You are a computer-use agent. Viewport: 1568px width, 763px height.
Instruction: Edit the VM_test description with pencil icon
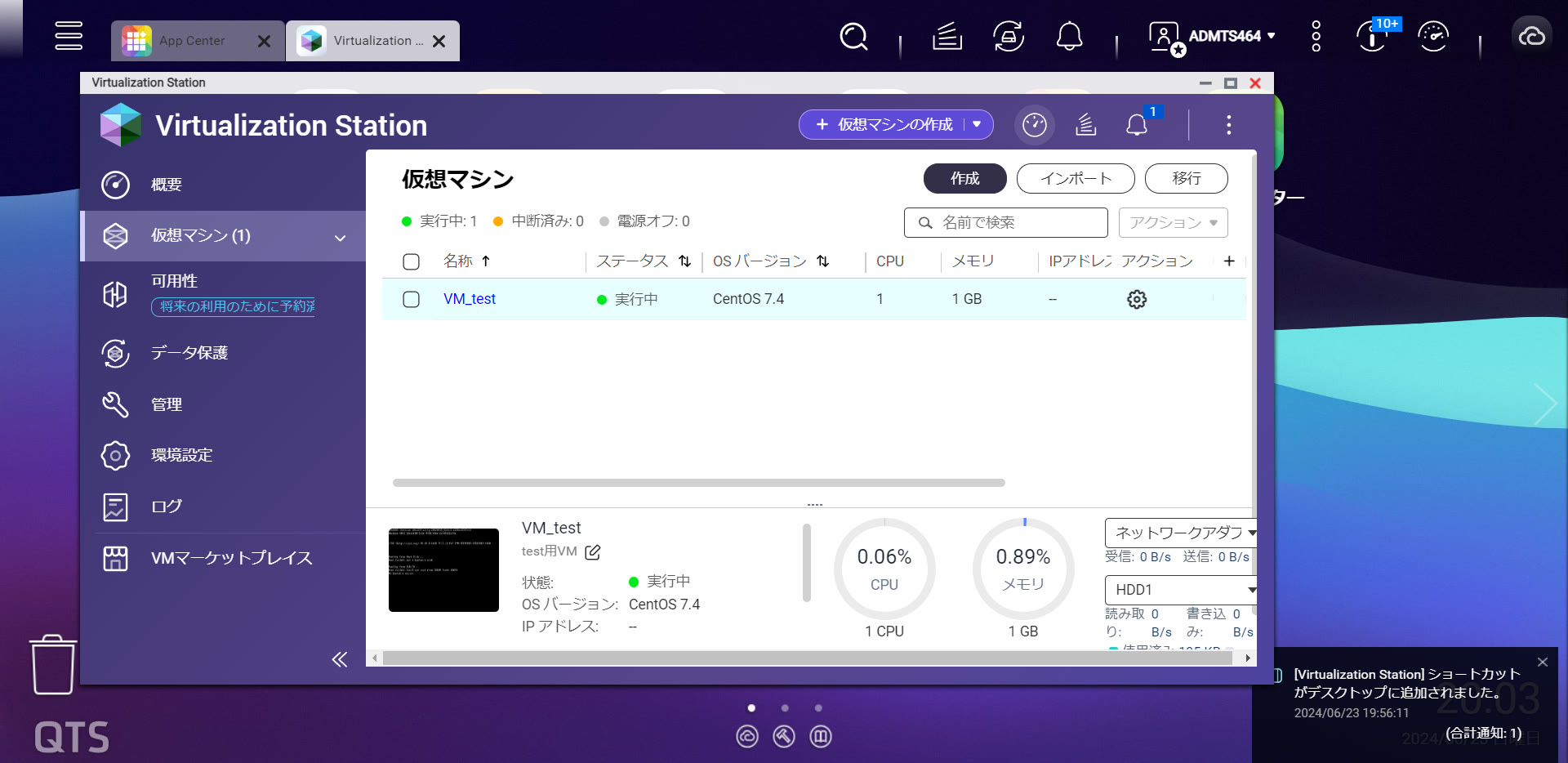pos(593,552)
